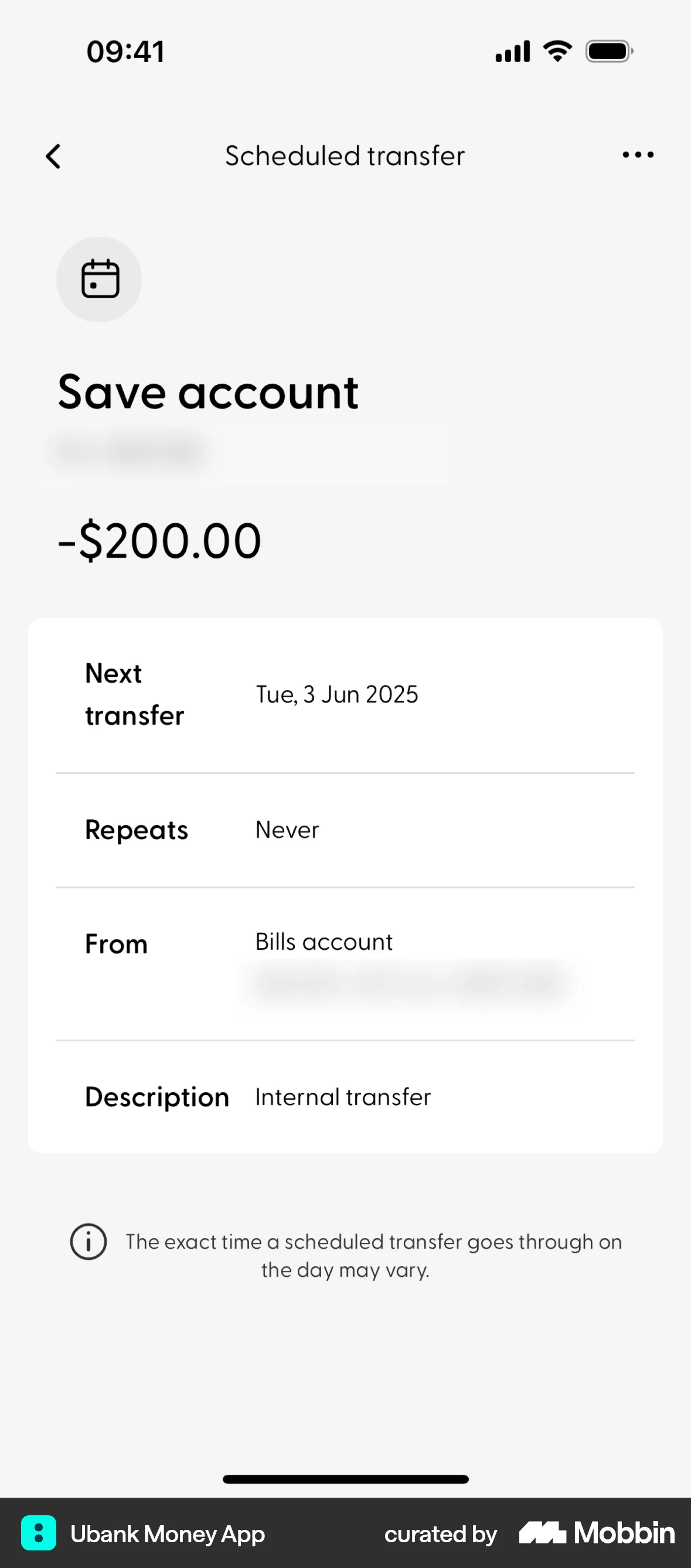This screenshot has width=691, height=1568.
Task: Tap the info circle icon
Action: click(89, 1242)
